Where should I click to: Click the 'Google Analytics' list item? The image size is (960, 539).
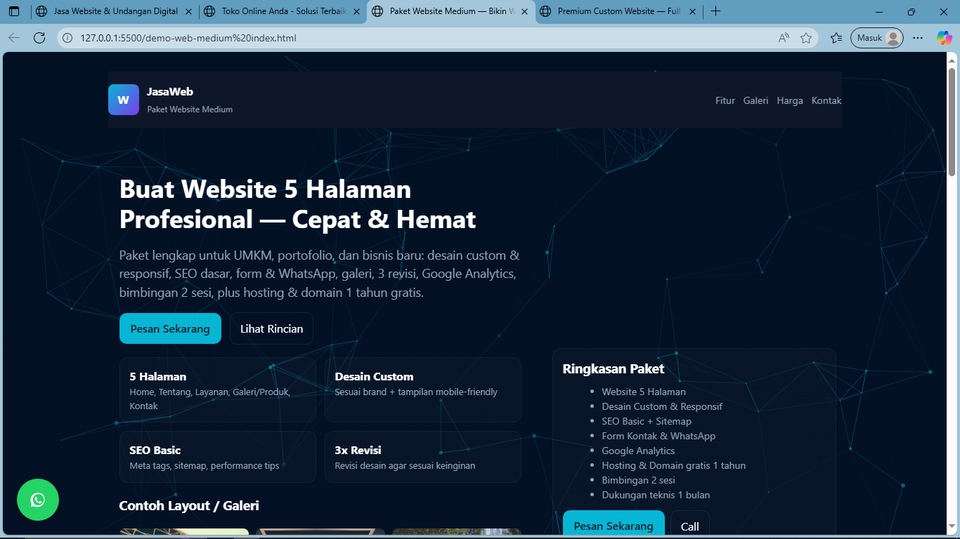[x=638, y=450]
